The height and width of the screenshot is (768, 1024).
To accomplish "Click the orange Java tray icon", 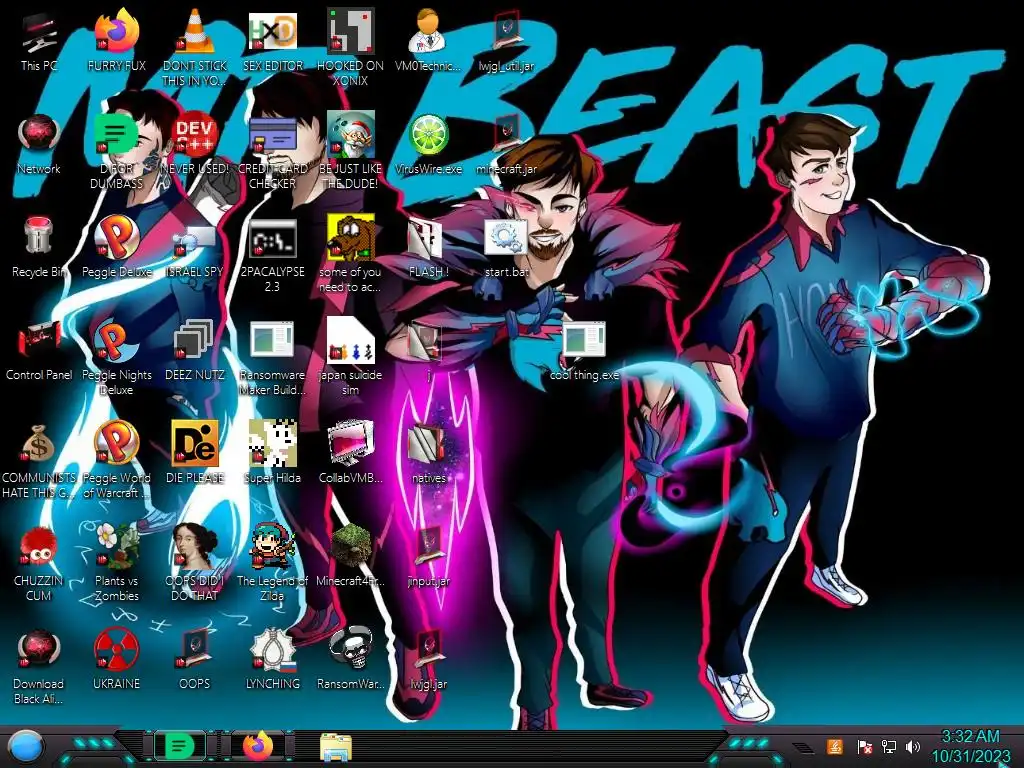I will [835, 746].
